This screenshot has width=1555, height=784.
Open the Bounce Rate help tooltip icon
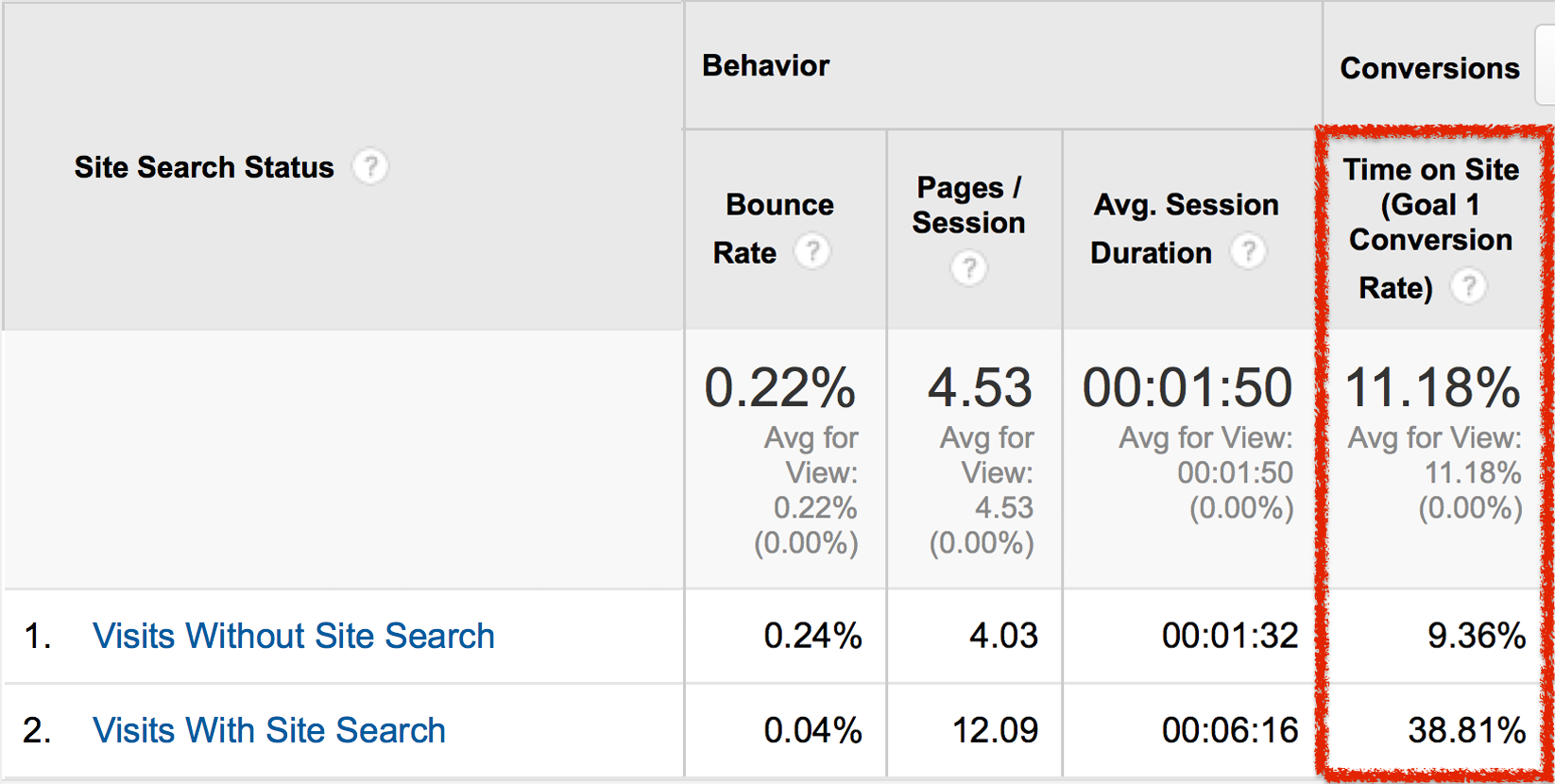[x=812, y=252]
